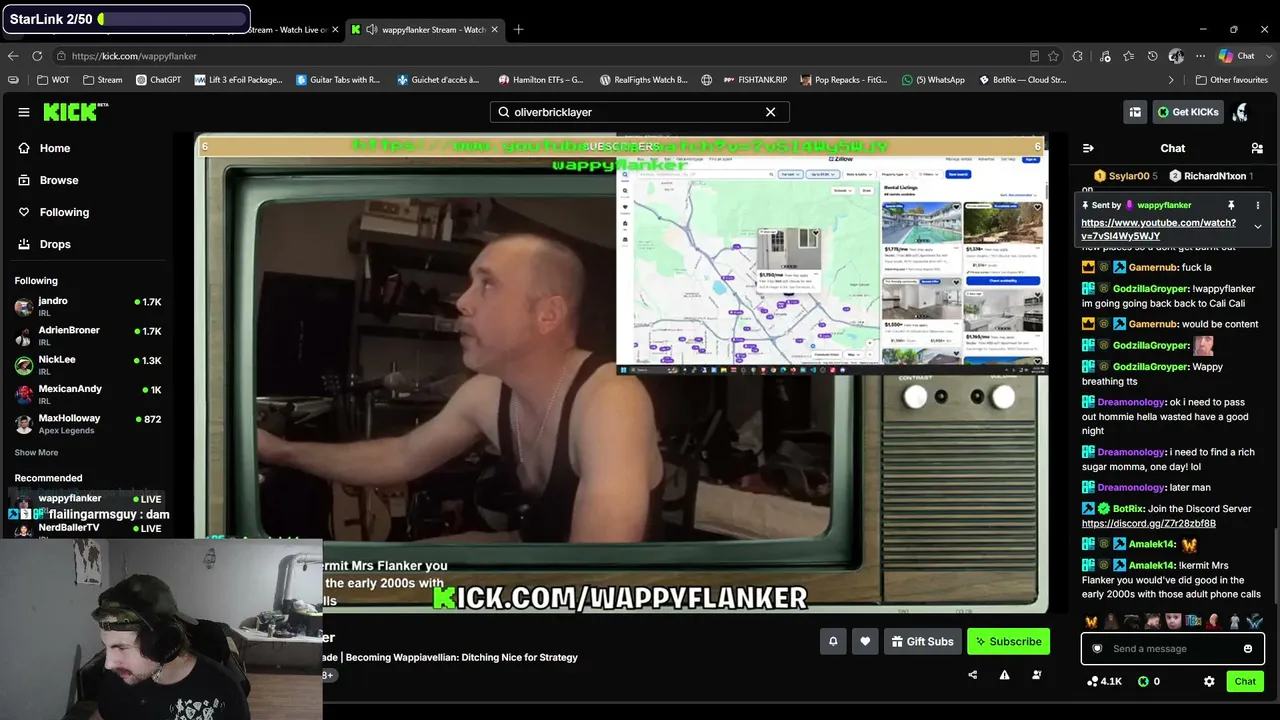Open the moderators icon below Subscribe
This screenshot has width=1280, height=720.
pos(1036,675)
